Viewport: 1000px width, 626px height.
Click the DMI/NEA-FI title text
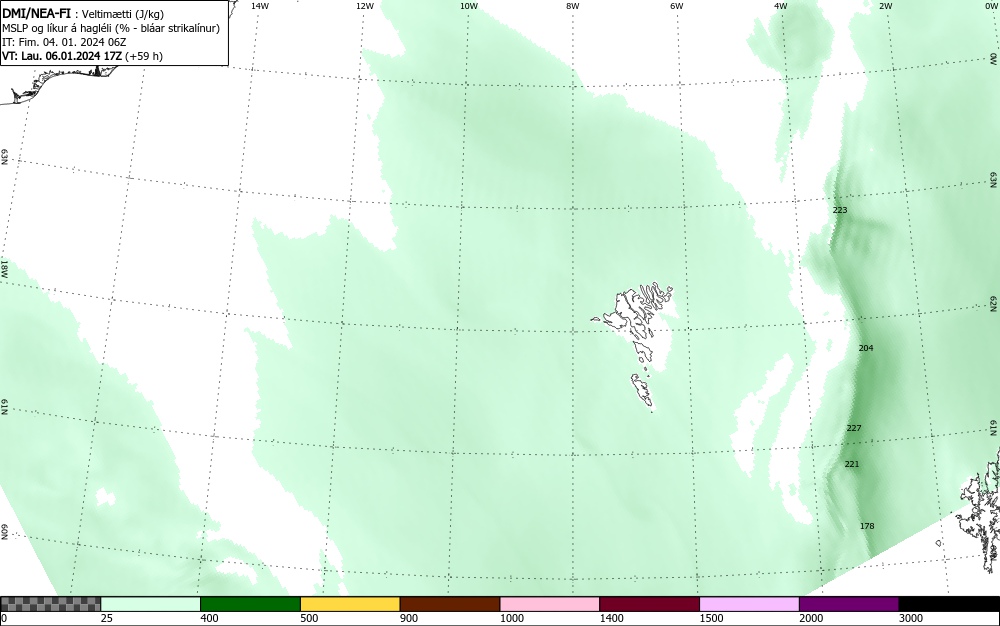click(36, 13)
